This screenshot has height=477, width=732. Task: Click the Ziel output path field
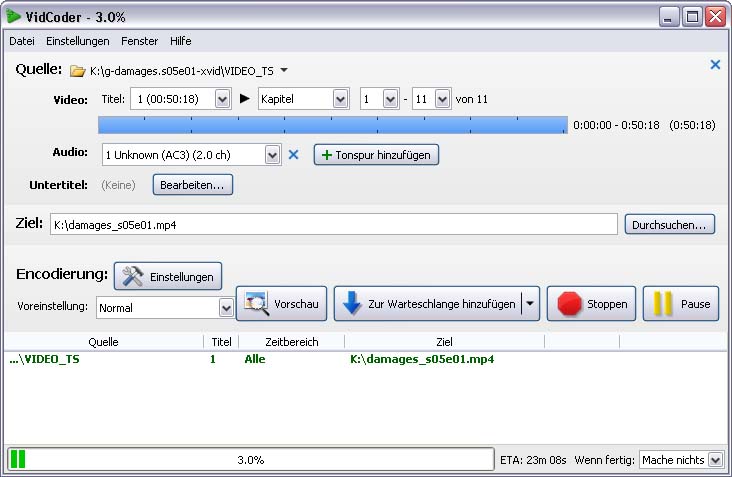[x=334, y=224]
